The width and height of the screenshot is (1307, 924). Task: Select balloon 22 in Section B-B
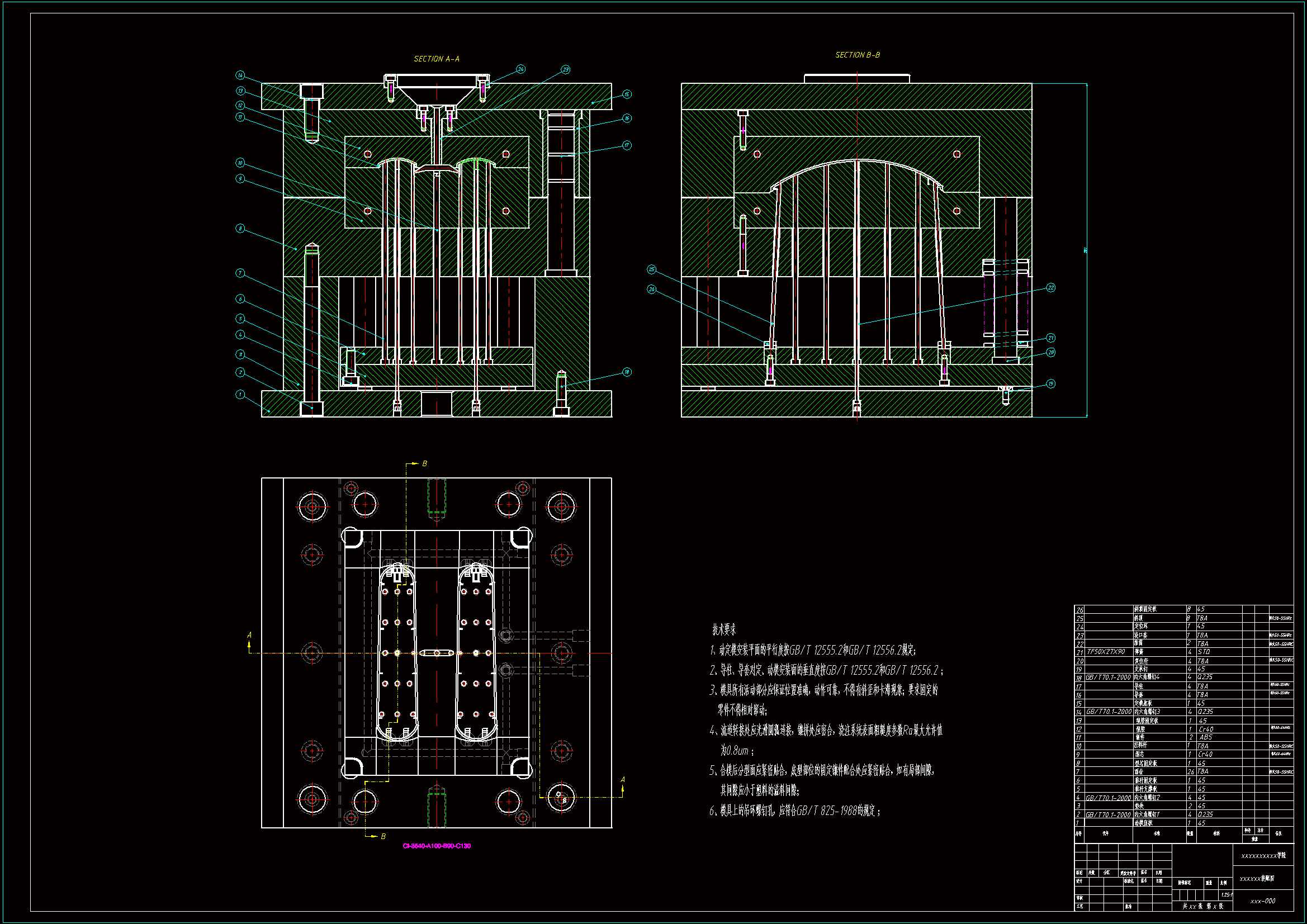(1051, 287)
